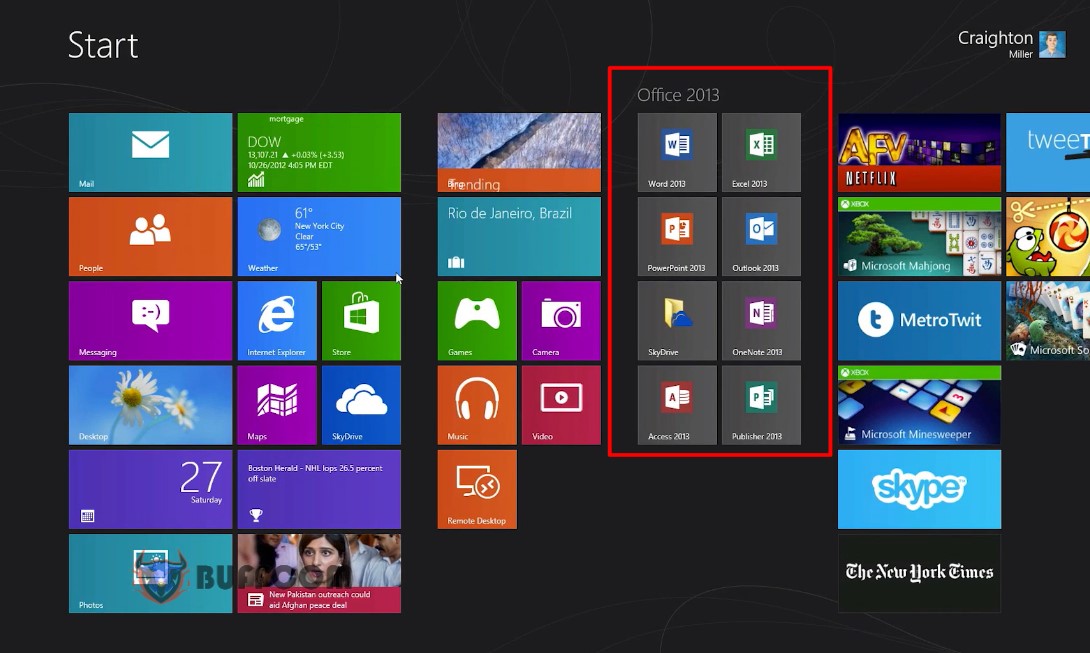The image size is (1090, 653).
Task: Launch Internet Explorer
Action: coord(277,321)
